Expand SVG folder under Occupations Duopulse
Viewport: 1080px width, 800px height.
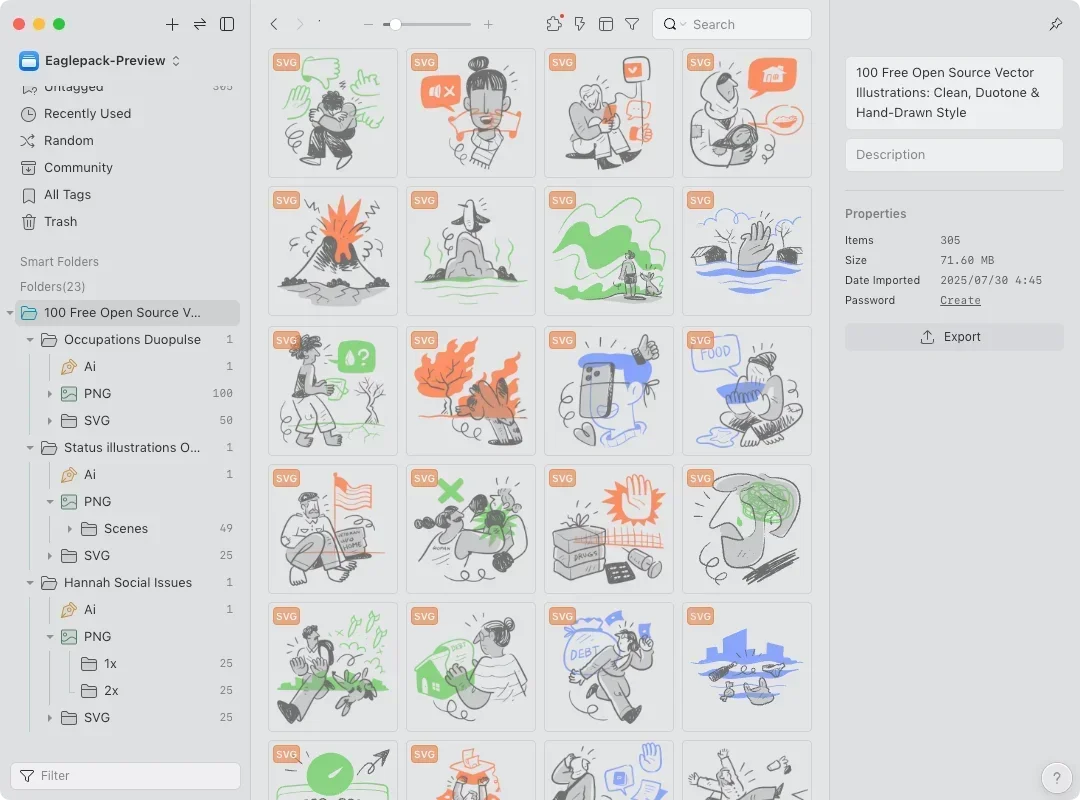(50, 420)
